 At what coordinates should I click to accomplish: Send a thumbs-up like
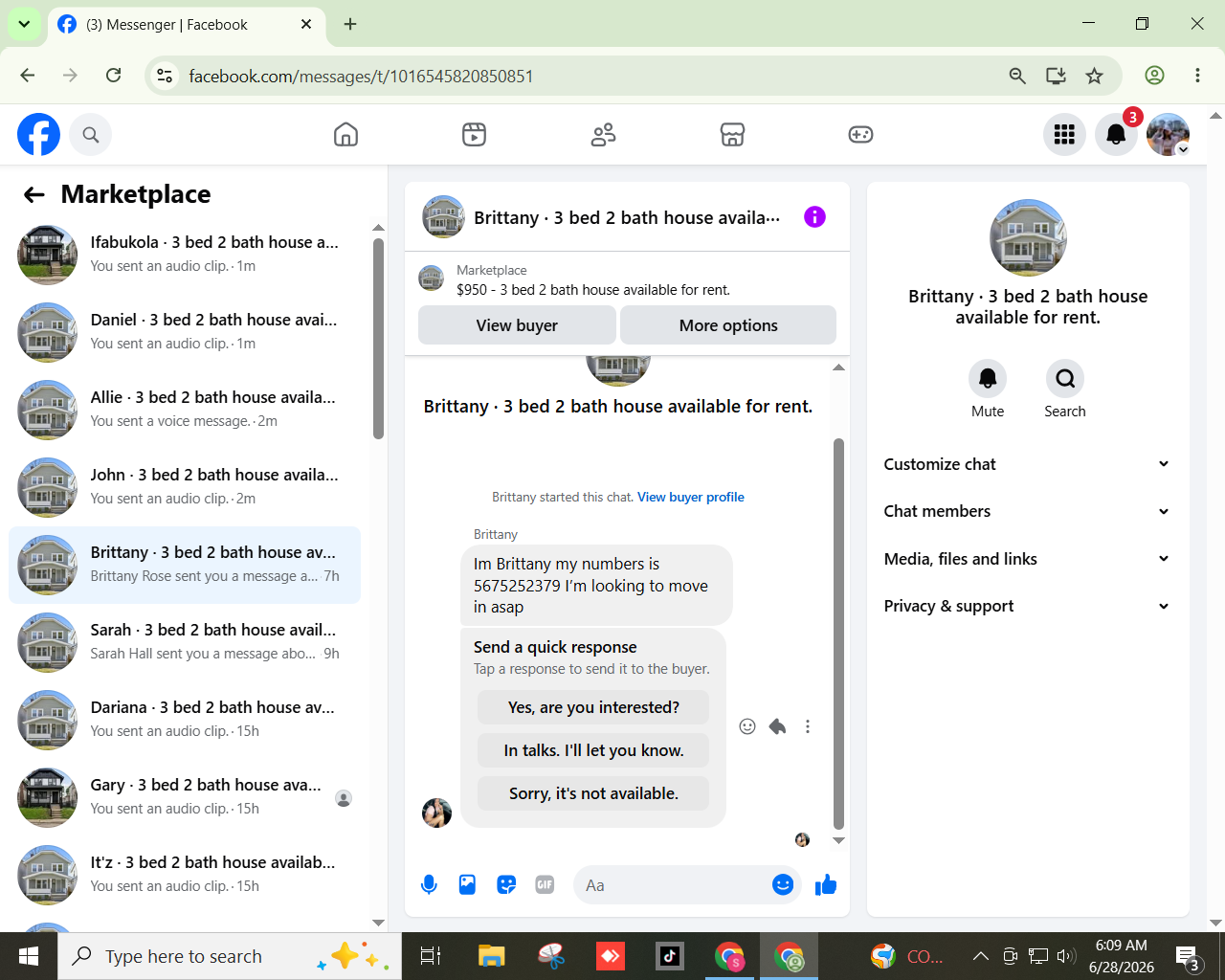(x=826, y=885)
